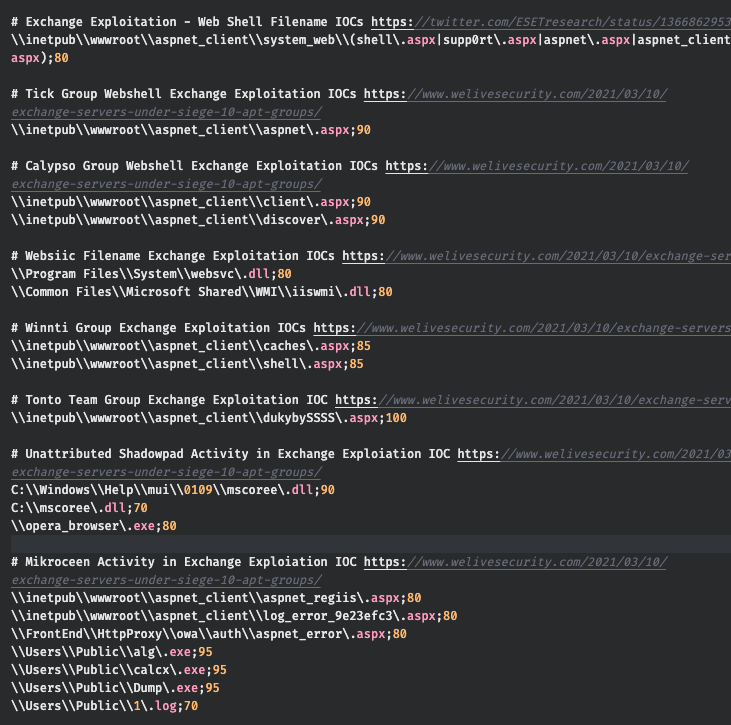This screenshot has width=731, height=725.
Task: Click the highlighted empty line below opera_browser
Action: coord(365,544)
